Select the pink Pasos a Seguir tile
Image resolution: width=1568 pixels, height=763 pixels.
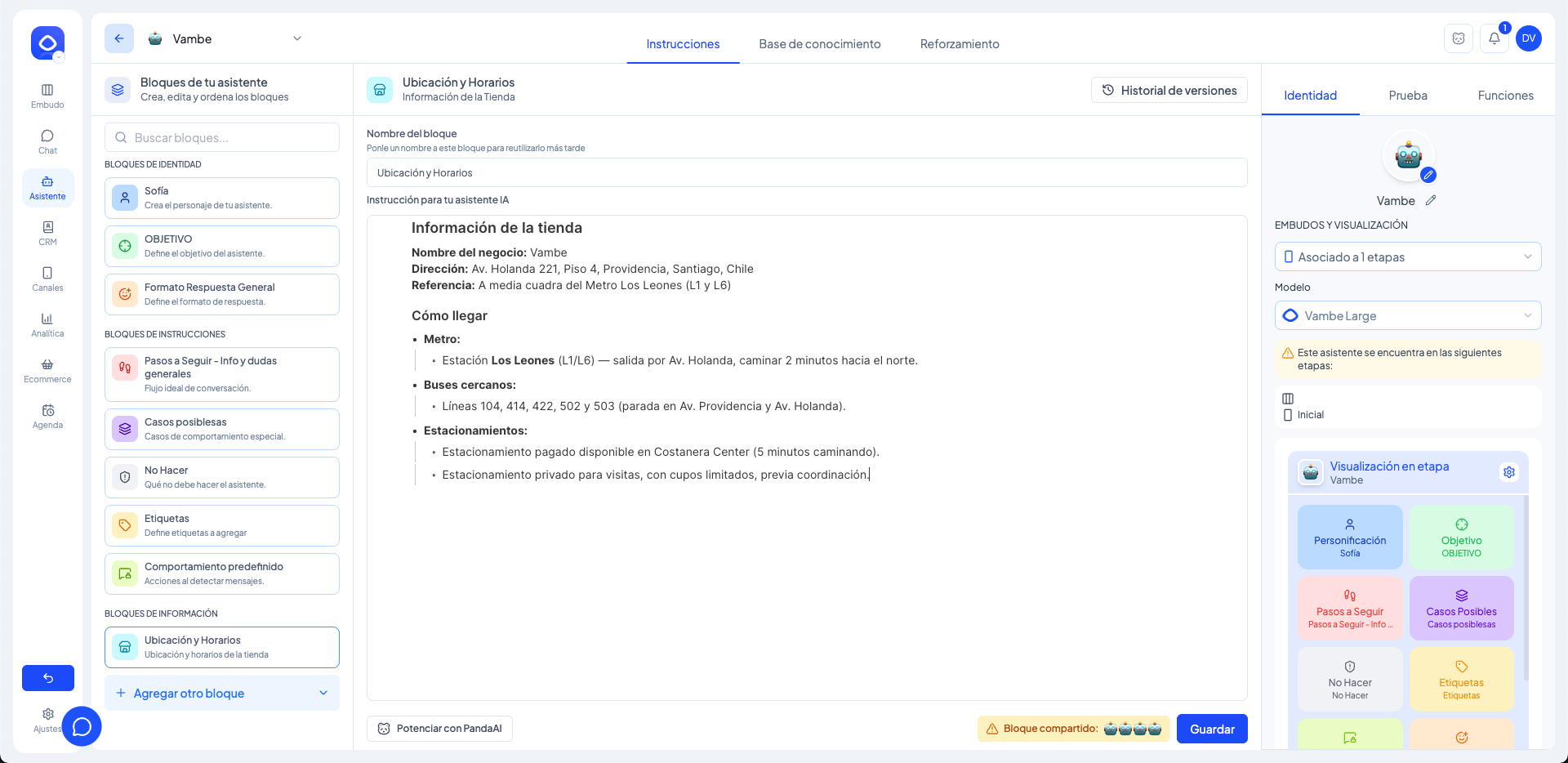[x=1350, y=609]
